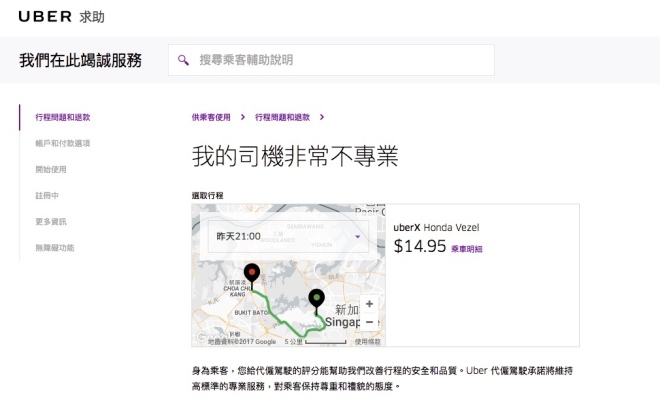Click the red pickup pin on map

click(251, 272)
